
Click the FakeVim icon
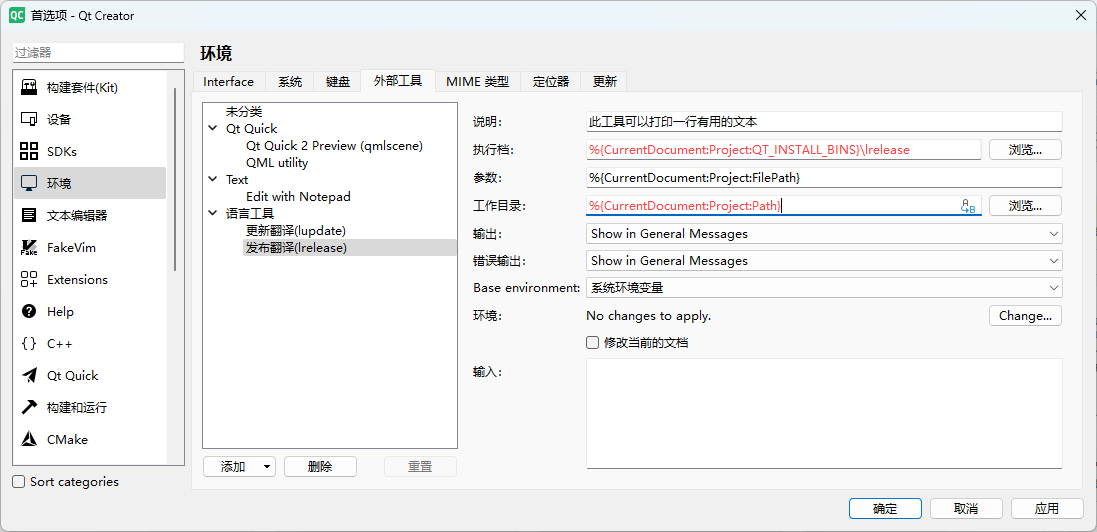tap(29, 247)
